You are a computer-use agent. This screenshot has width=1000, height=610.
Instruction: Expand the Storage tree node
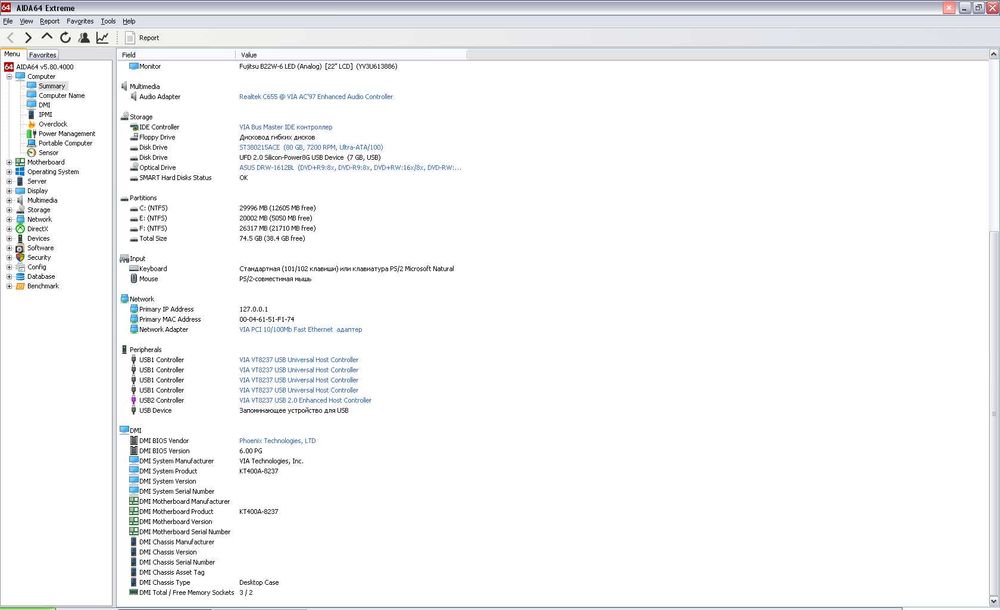(x=9, y=210)
